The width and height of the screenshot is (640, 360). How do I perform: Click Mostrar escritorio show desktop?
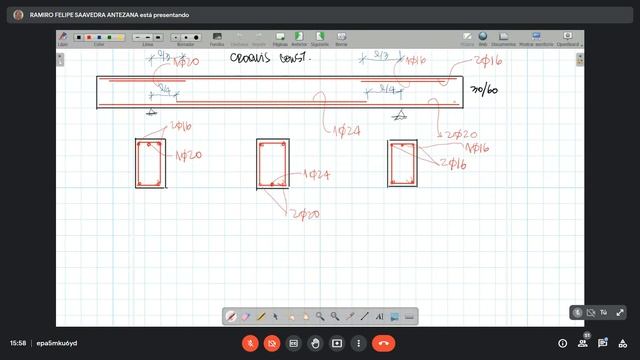pos(536,39)
